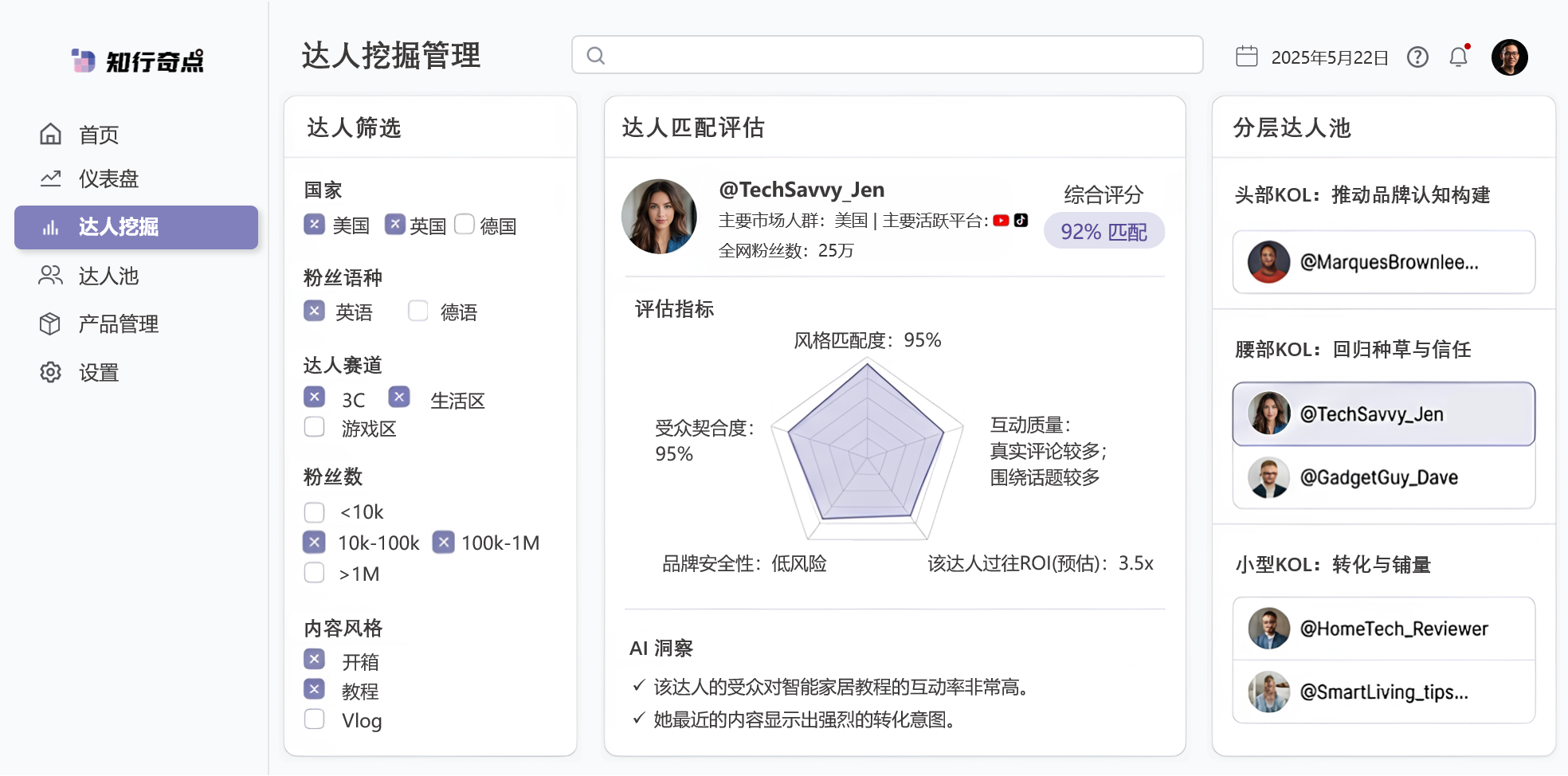Uncheck the 3C category checkbox
Image resolution: width=1568 pixels, height=776 pixels.
pos(315,397)
